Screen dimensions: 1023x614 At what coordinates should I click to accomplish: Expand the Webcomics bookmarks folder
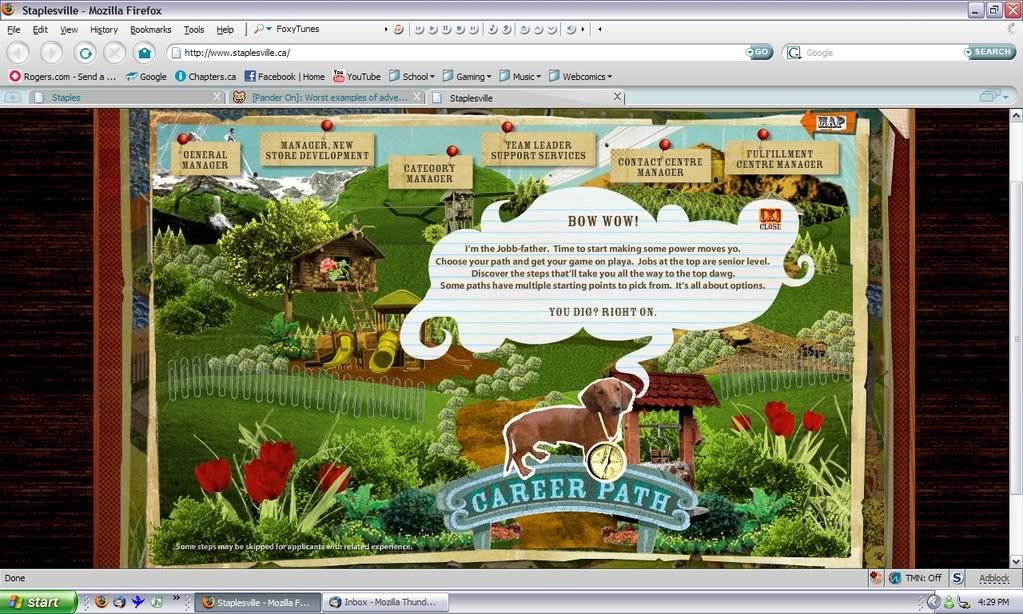click(581, 76)
